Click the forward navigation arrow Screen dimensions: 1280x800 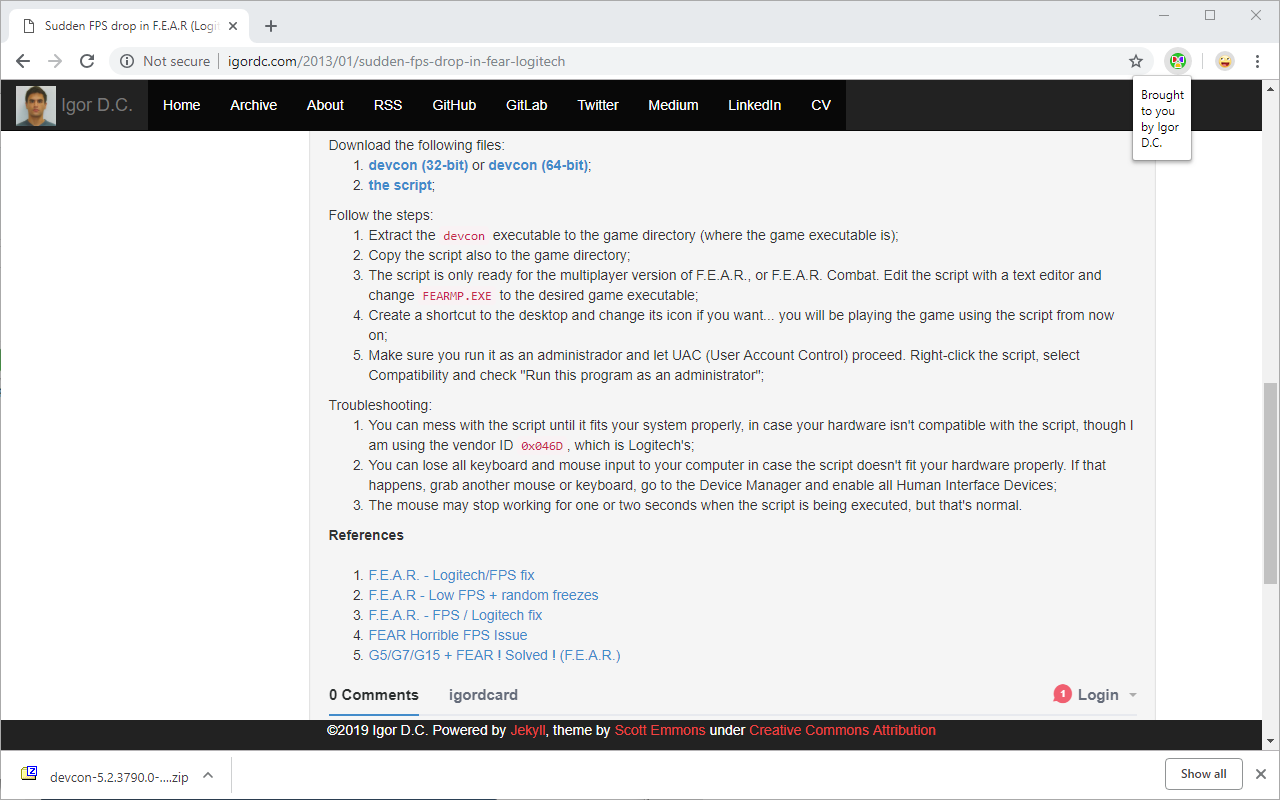pyautogui.click(x=54, y=61)
